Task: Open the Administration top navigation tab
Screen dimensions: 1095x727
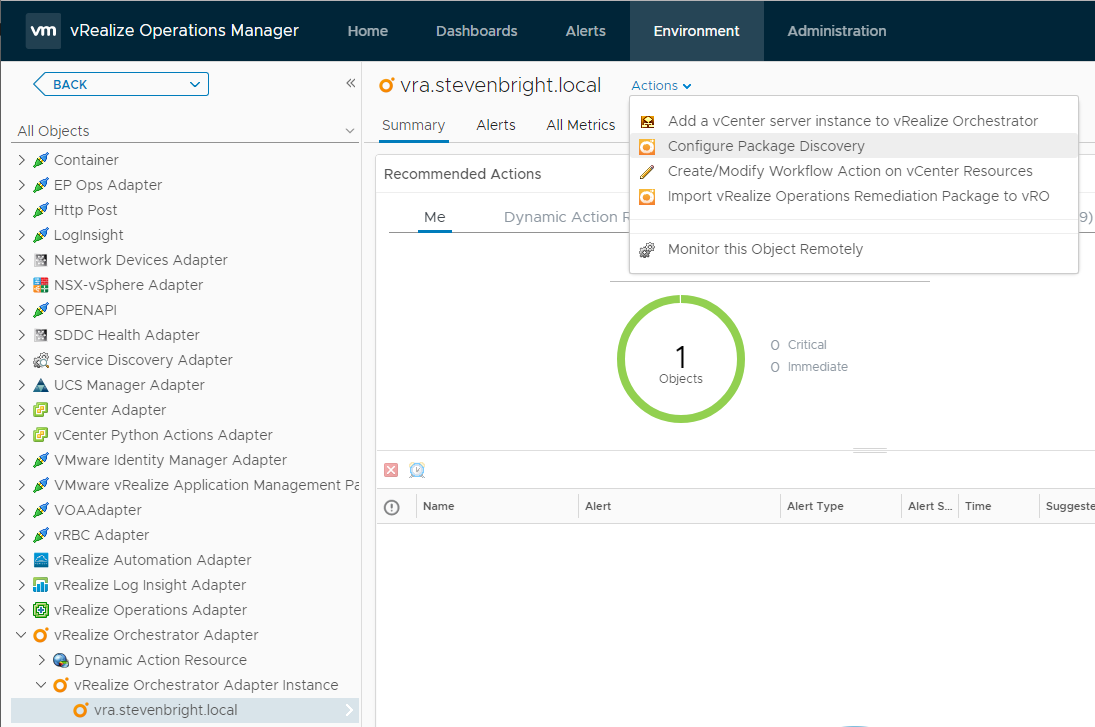Action: [837, 31]
